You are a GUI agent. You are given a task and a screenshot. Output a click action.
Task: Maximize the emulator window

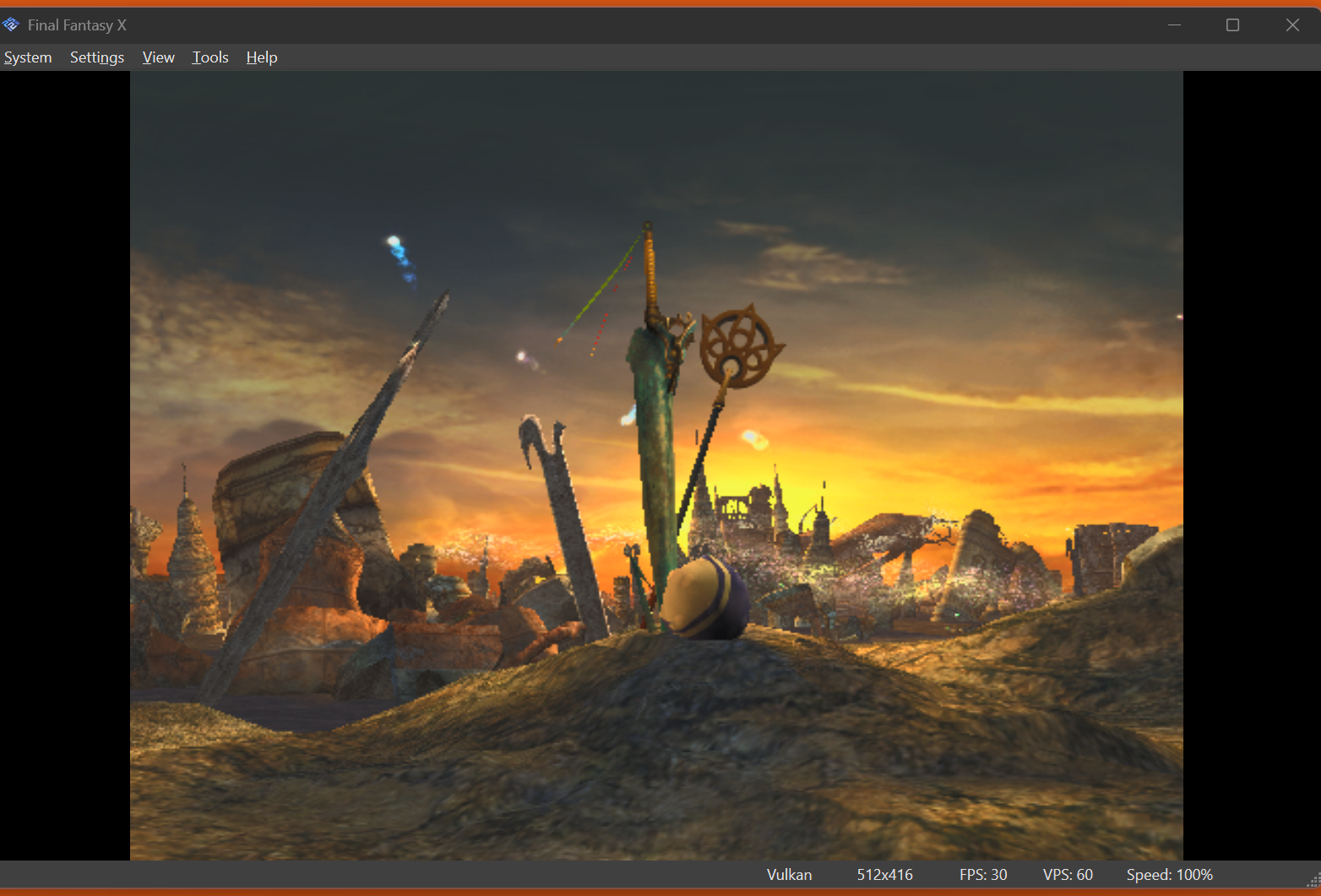point(1233,25)
